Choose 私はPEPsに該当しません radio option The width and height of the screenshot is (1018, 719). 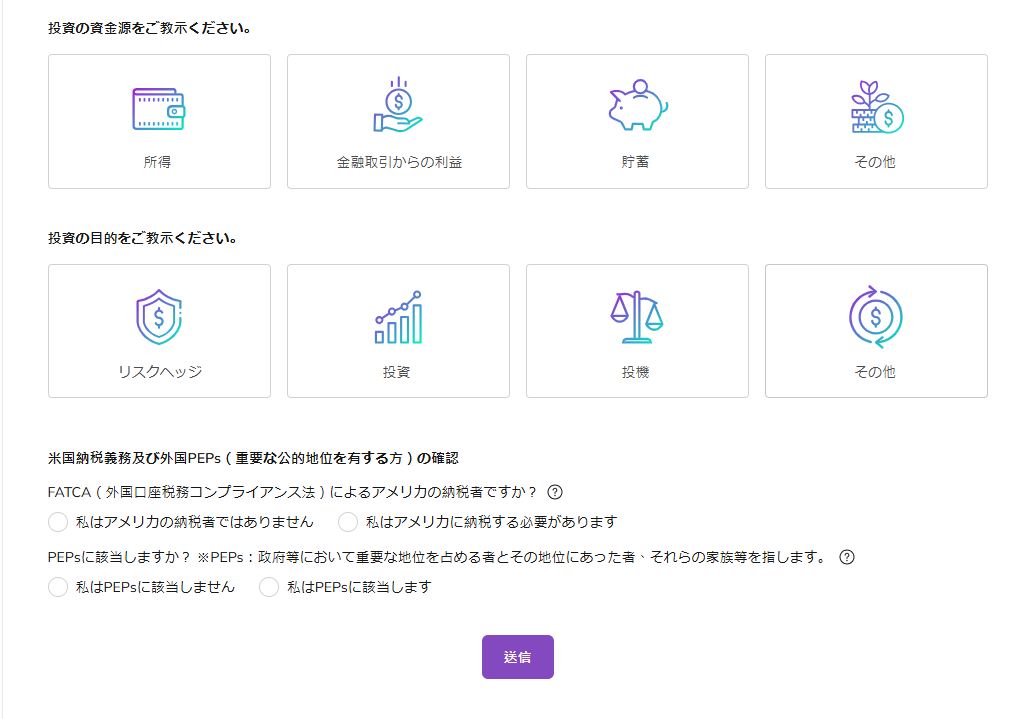point(58,588)
